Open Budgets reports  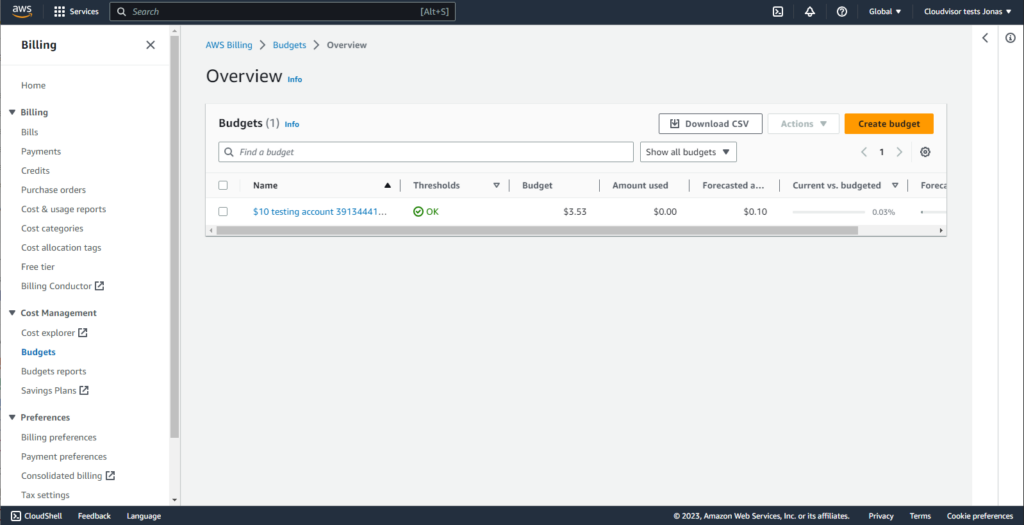click(x=54, y=372)
